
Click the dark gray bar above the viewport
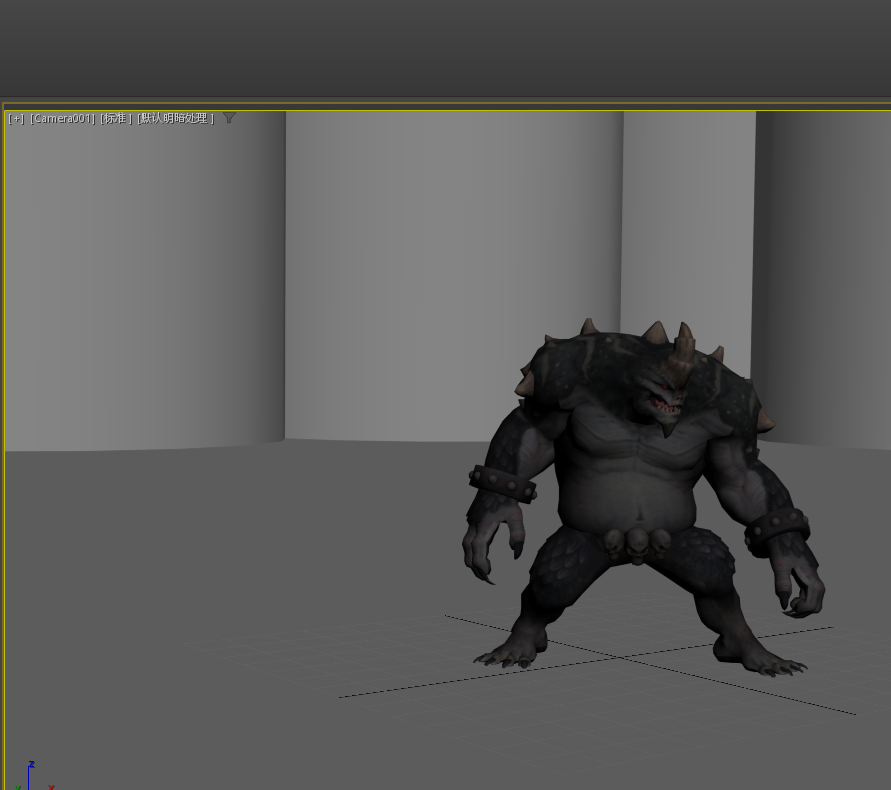[x=445, y=48]
